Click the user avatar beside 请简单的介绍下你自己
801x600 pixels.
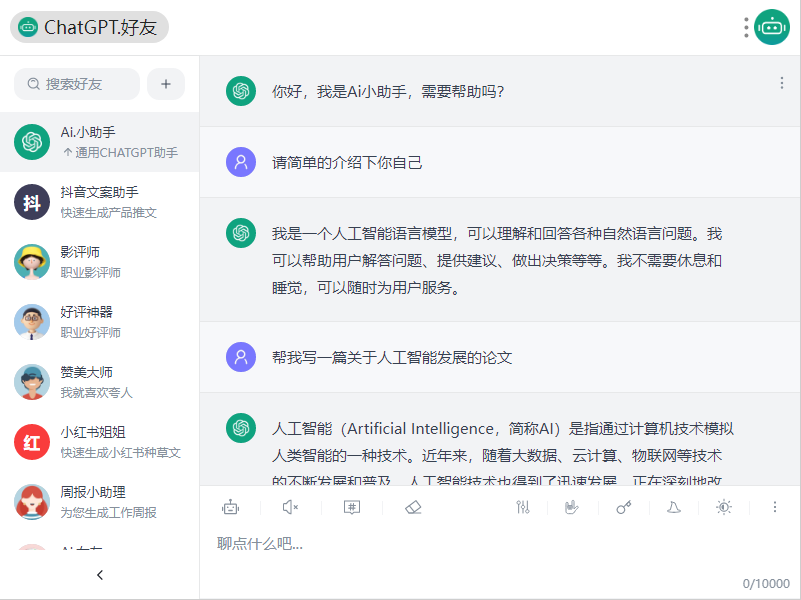click(241, 162)
